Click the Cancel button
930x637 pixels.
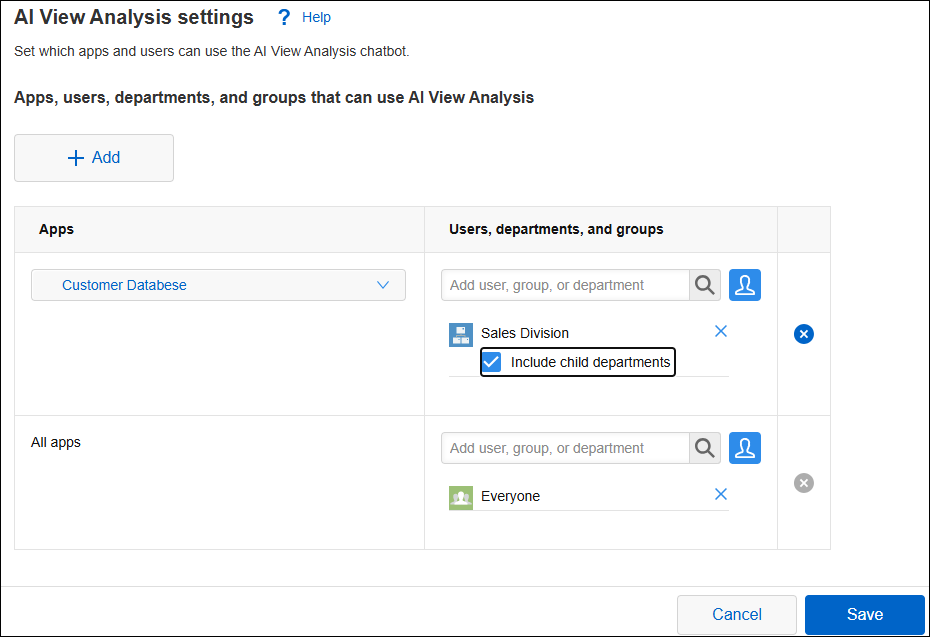pos(737,614)
